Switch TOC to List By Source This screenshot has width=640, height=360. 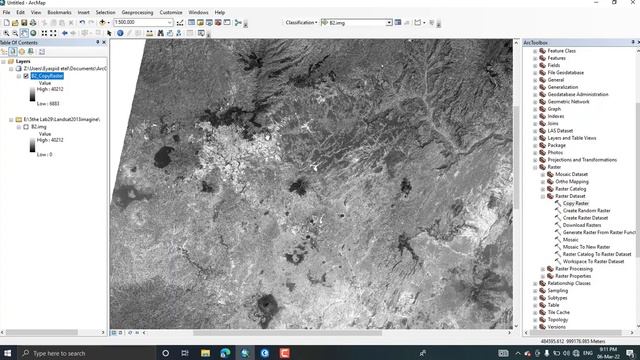[x=13, y=51]
